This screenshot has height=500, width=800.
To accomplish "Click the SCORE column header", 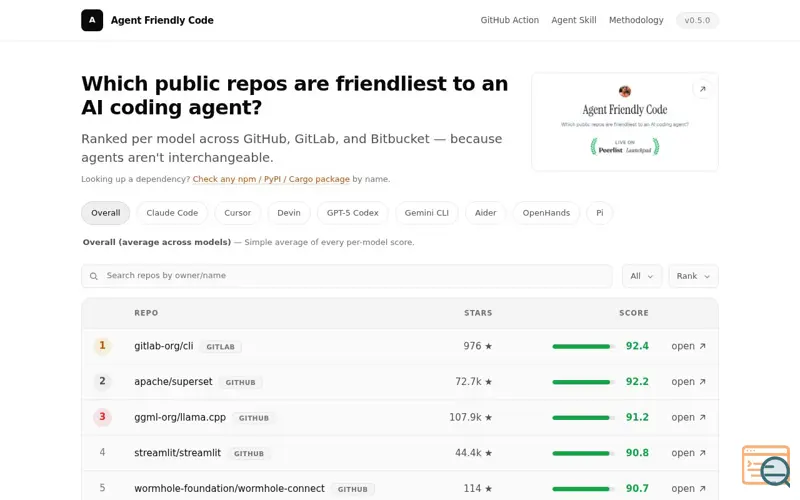I will [634, 313].
